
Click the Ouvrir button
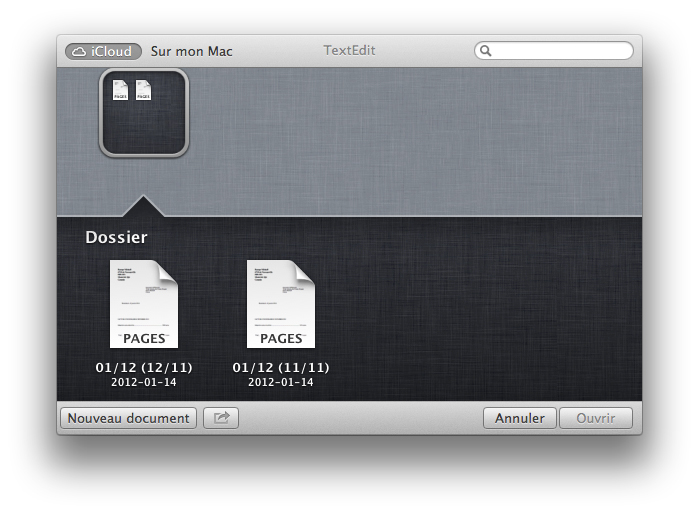(596, 418)
